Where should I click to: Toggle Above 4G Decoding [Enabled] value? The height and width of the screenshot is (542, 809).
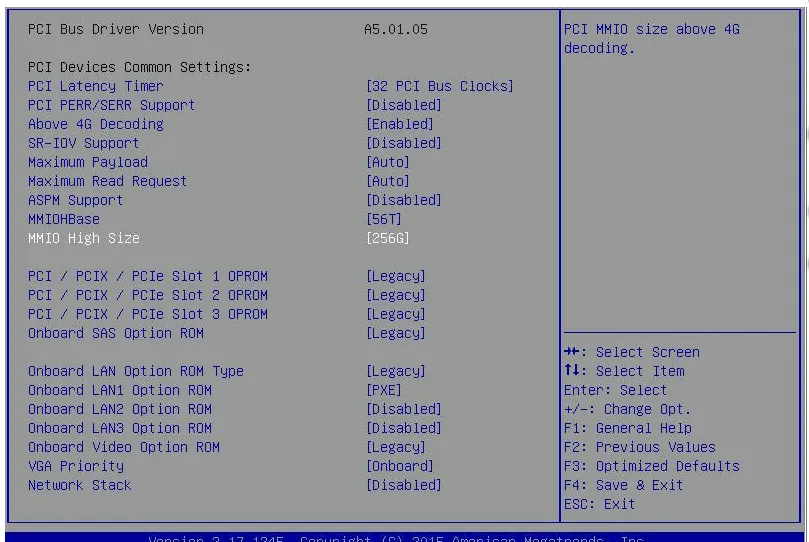click(400, 124)
